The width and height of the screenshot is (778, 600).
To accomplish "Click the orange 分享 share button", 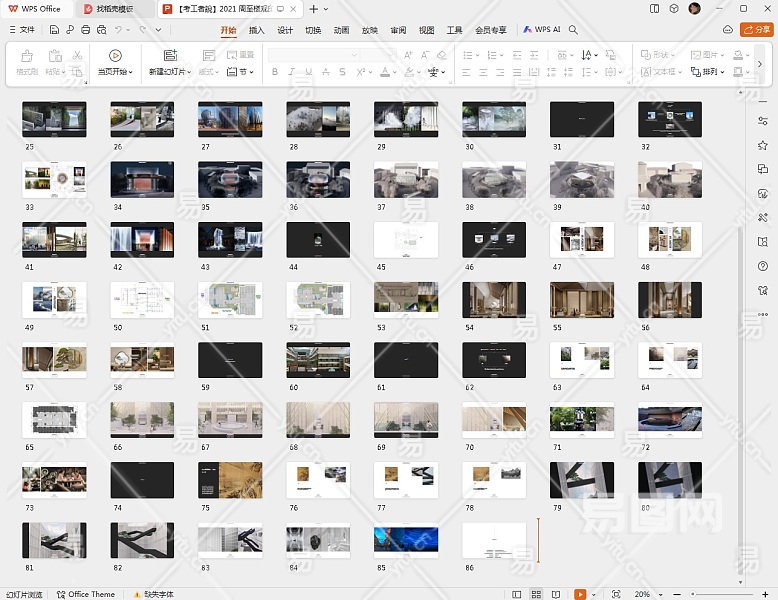I will coord(756,30).
